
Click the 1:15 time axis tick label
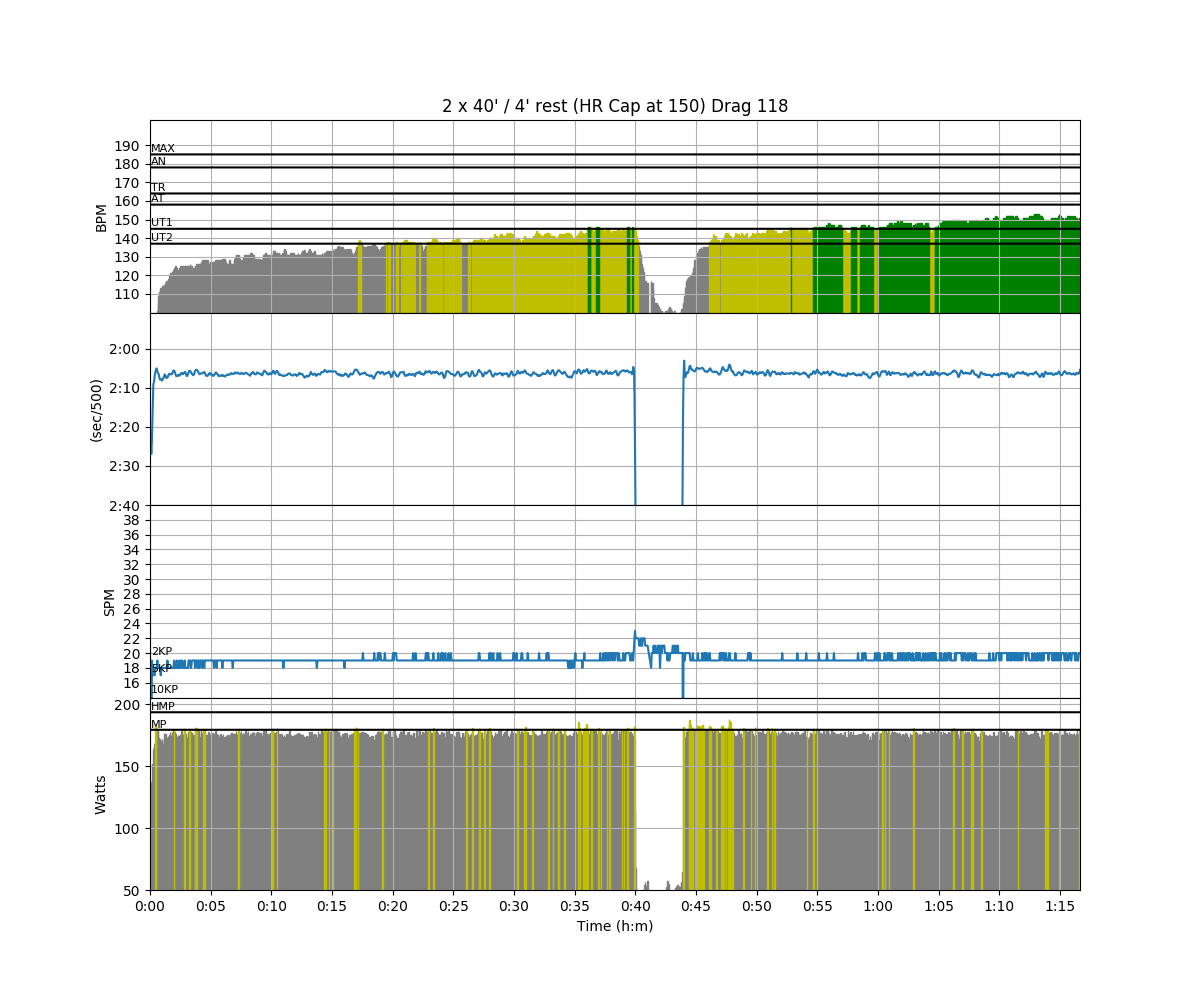click(1060, 905)
